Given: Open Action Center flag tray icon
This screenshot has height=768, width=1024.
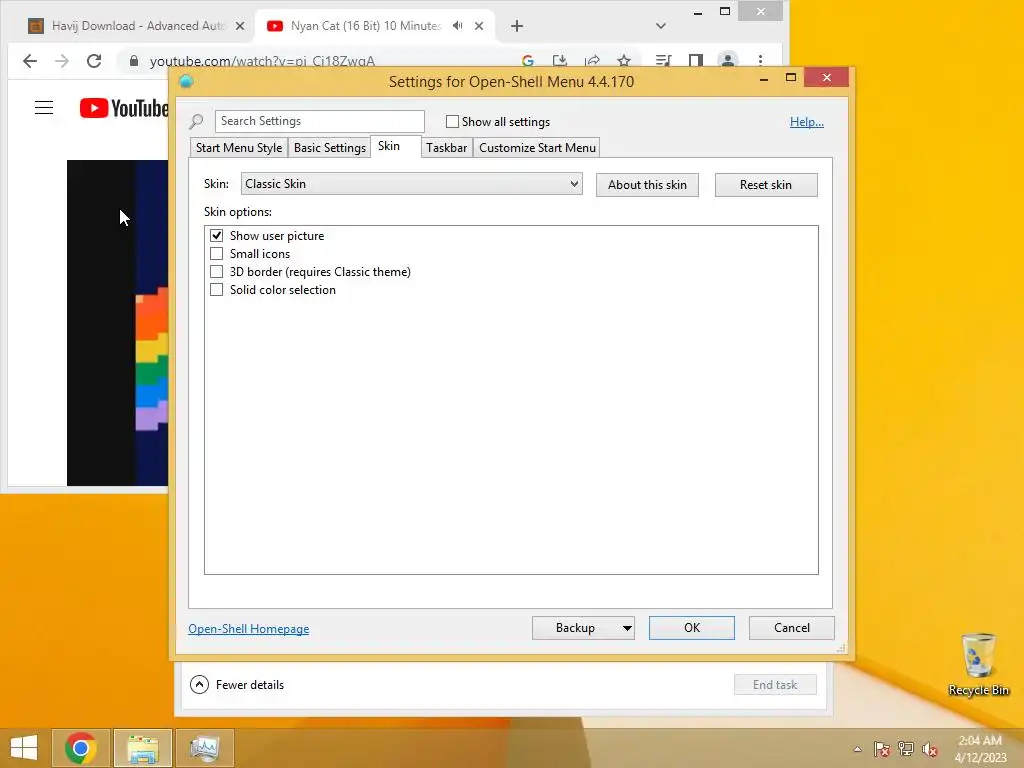Looking at the screenshot, I should (x=882, y=749).
